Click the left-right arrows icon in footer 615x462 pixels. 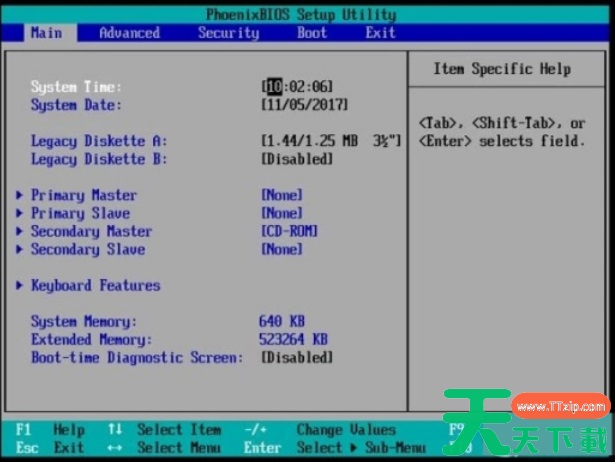click(x=115, y=447)
